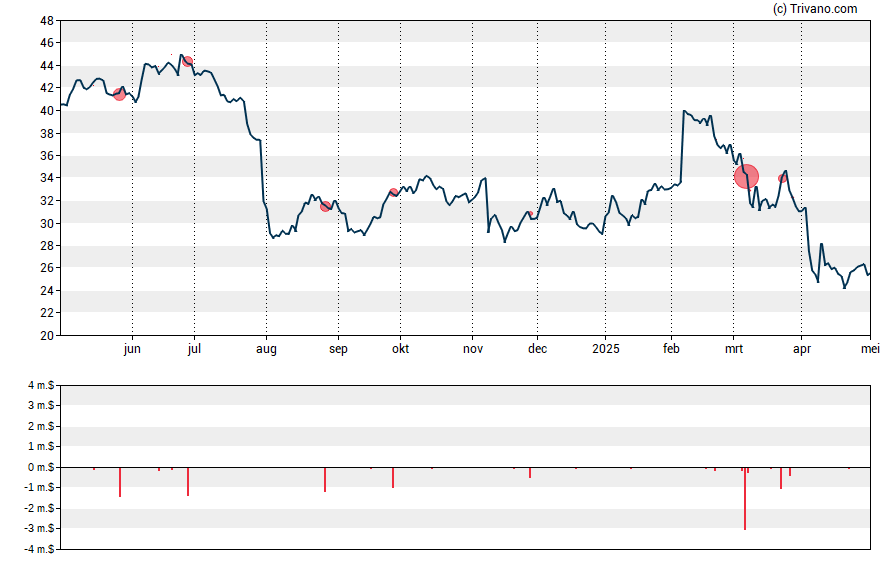
Task: Click the large red marker in March
Action: (746, 177)
